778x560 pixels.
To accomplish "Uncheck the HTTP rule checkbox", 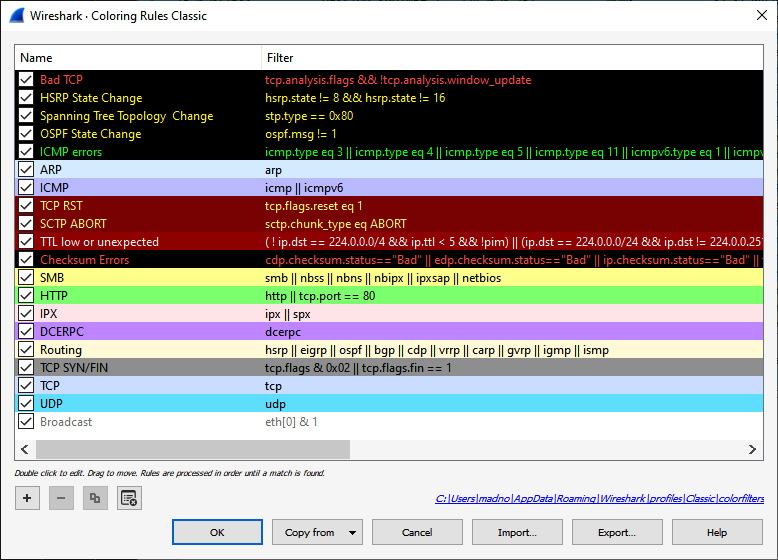I will coord(26,296).
